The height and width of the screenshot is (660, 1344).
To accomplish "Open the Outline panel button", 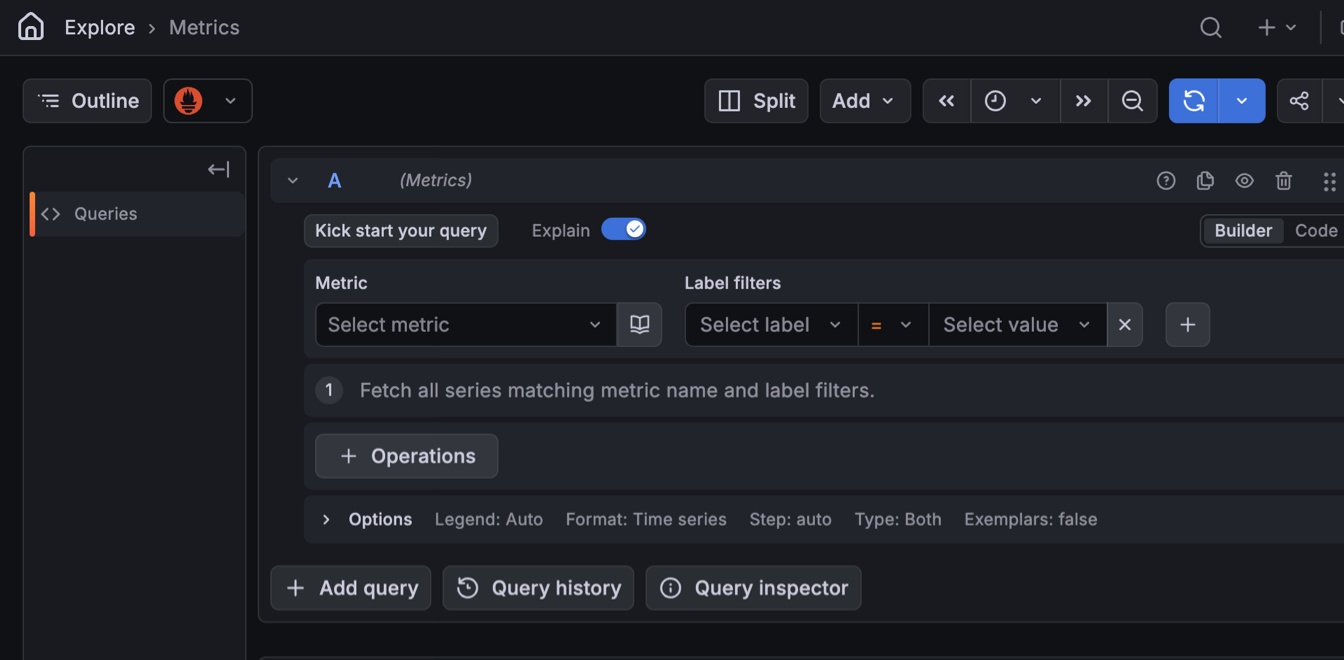I will pos(88,101).
